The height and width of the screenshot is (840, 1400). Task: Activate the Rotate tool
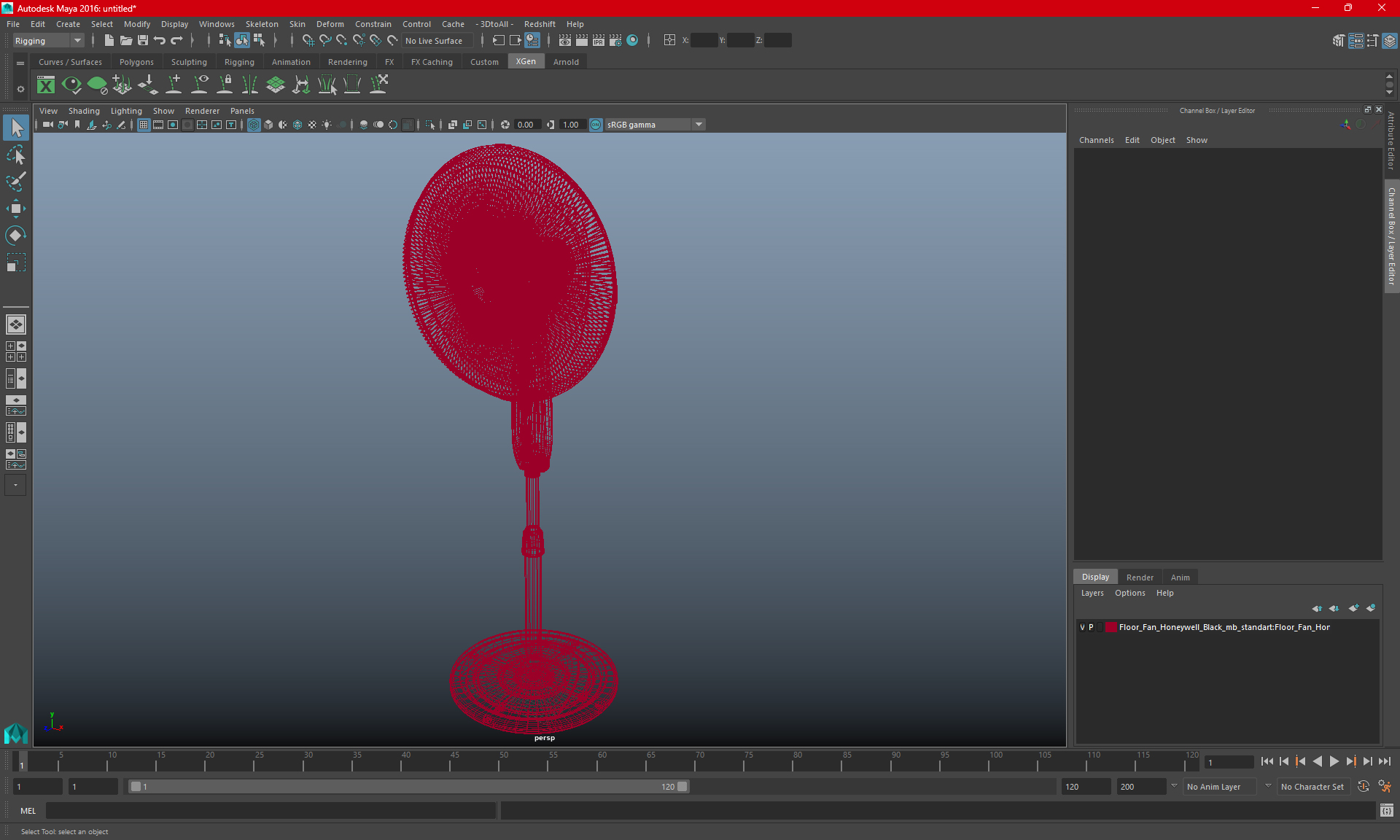[x=16, y=235]
